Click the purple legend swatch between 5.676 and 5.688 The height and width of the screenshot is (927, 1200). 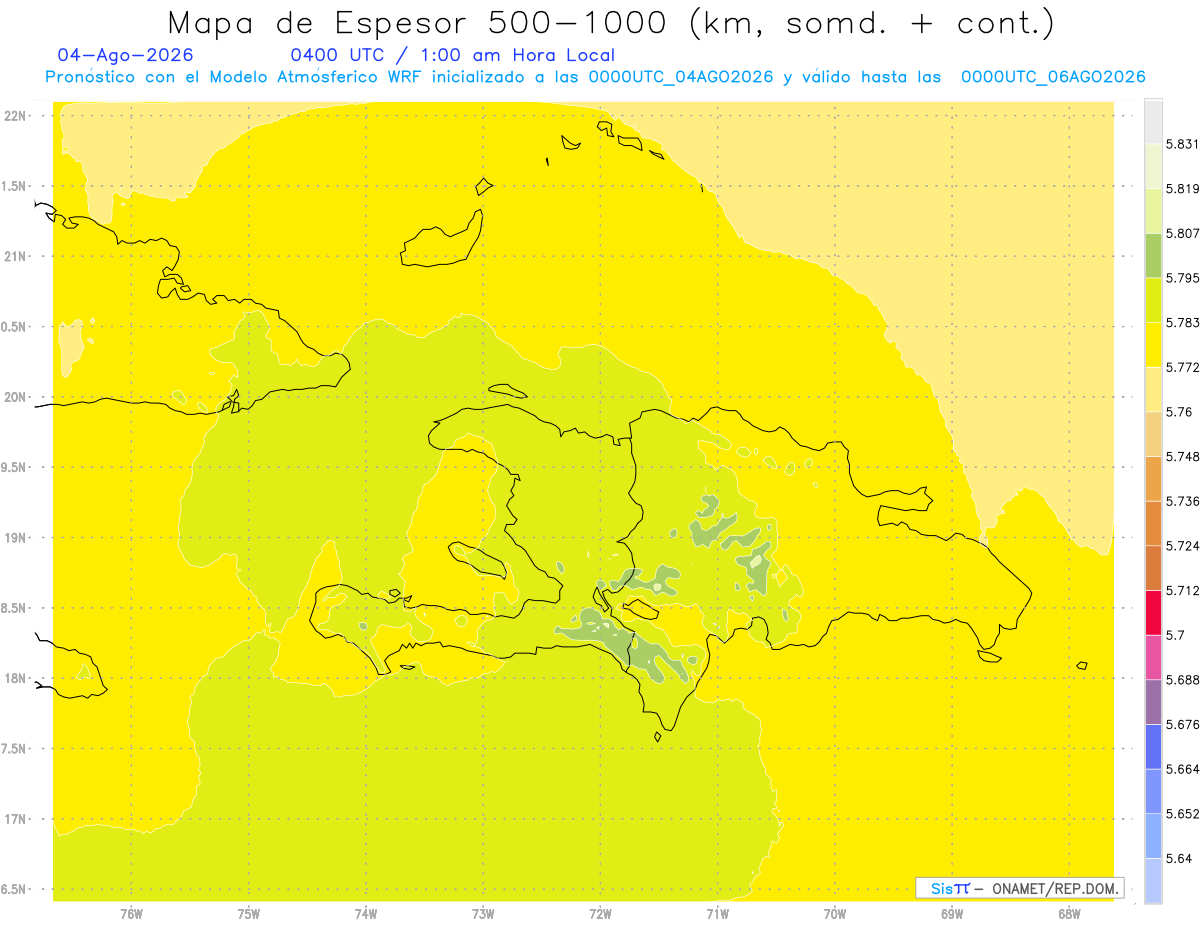(1153, 701)
